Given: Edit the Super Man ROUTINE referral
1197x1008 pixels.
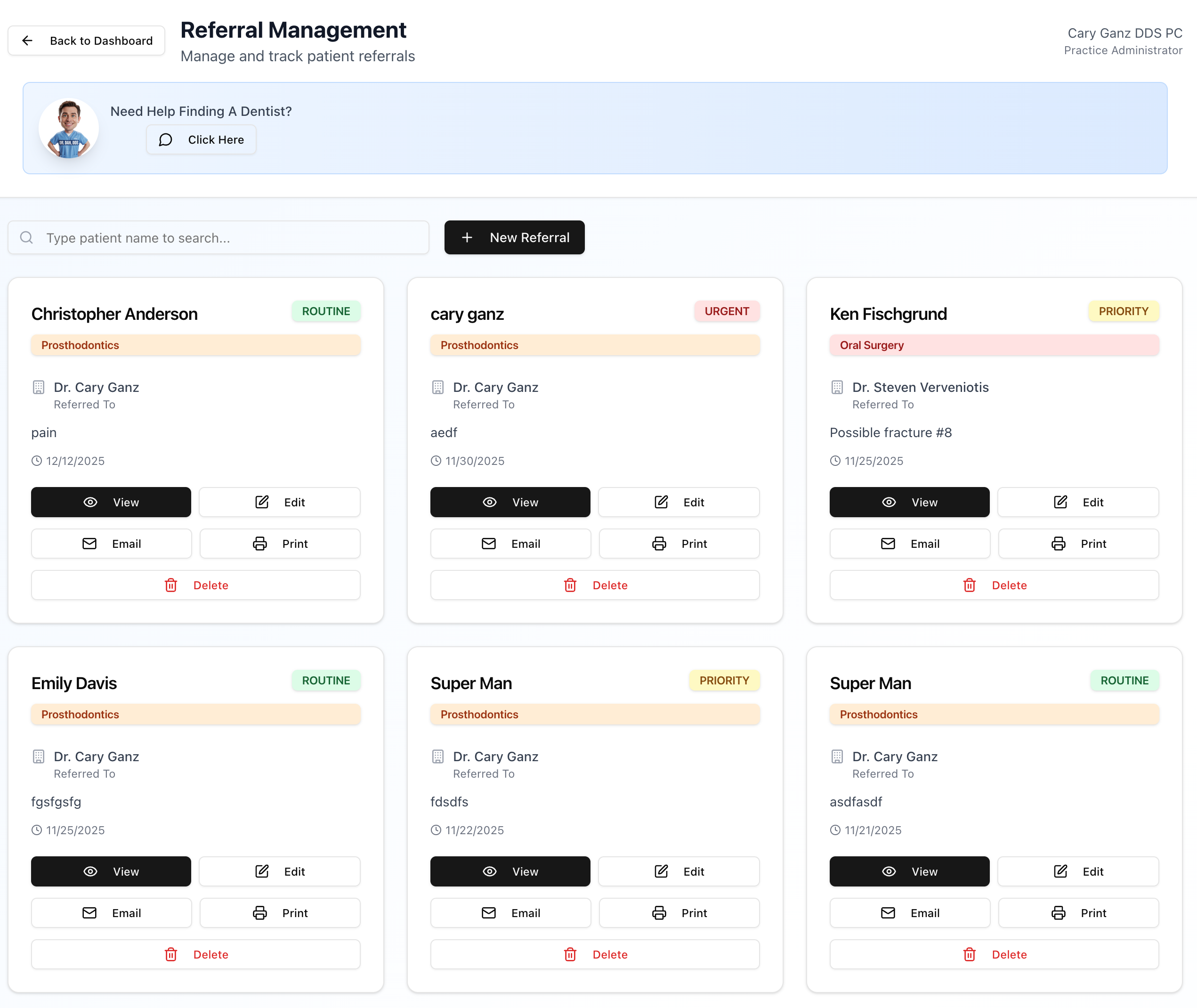Looking at the screenshot, I should 1078,871.
